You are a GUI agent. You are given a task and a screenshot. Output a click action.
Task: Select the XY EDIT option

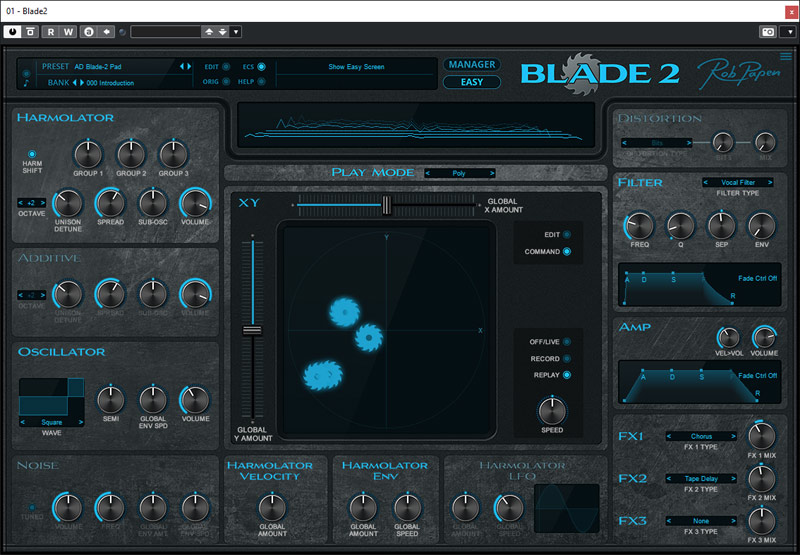566,234
